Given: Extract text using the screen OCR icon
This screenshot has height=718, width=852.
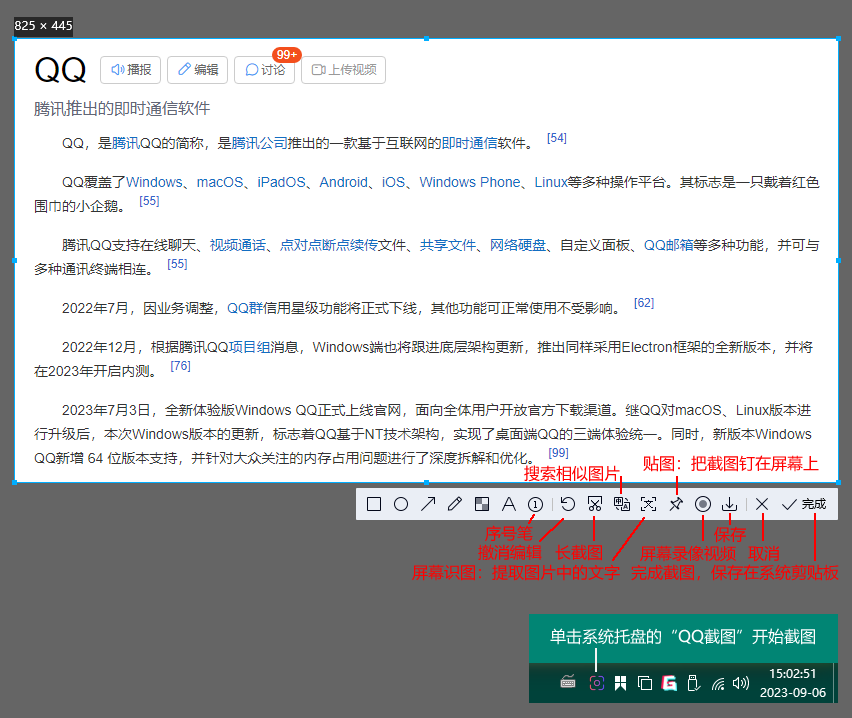Looking at the screenshot, I should point(649,504).
